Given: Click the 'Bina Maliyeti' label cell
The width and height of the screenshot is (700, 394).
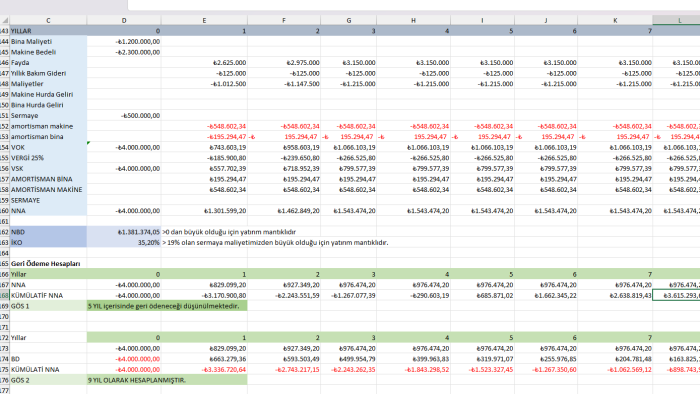Looking at the screenshot, I should point(48,41).
